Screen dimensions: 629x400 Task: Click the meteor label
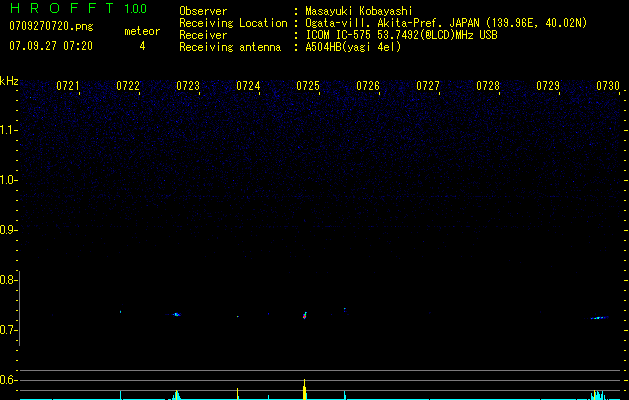[x=142, y=31]
